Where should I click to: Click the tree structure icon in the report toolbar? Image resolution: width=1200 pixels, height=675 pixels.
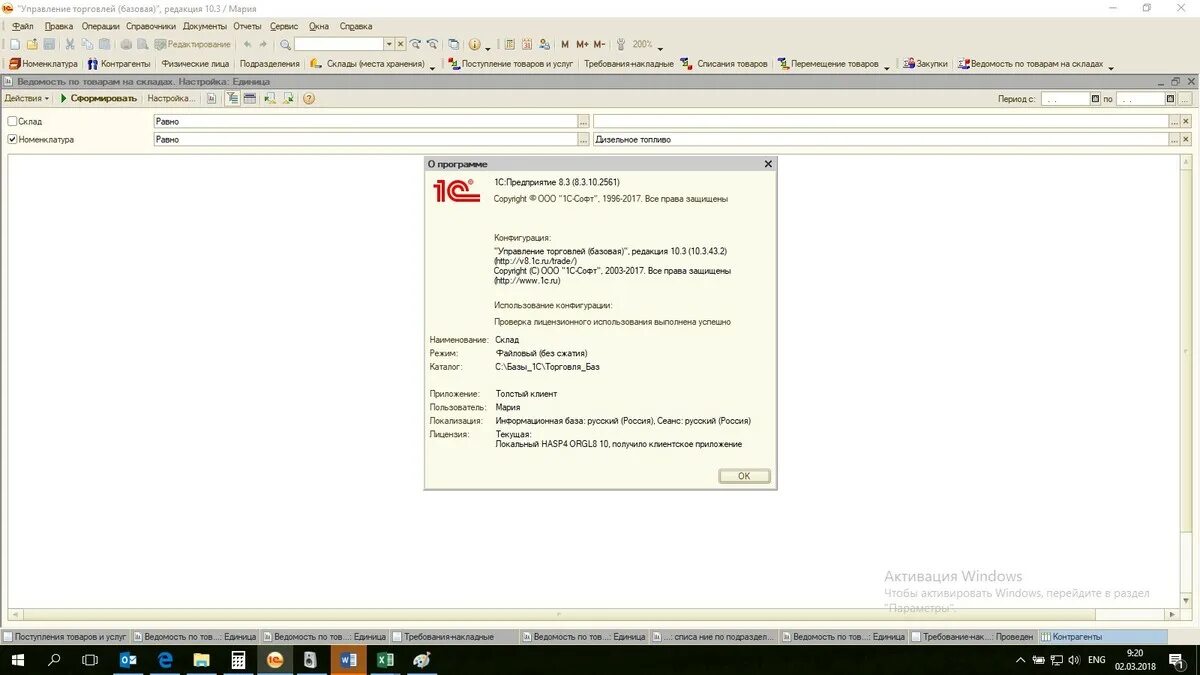(x=232, y=98)
